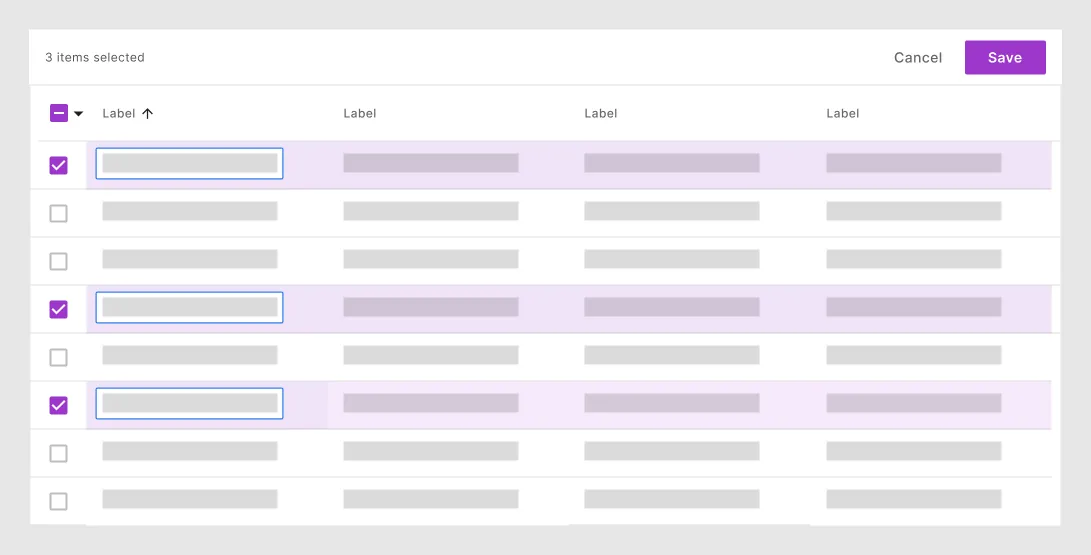Image resolution: width=1091 pixels, height=555 pixels.
Task: Click the third Label column header
Action: point(601,114)
